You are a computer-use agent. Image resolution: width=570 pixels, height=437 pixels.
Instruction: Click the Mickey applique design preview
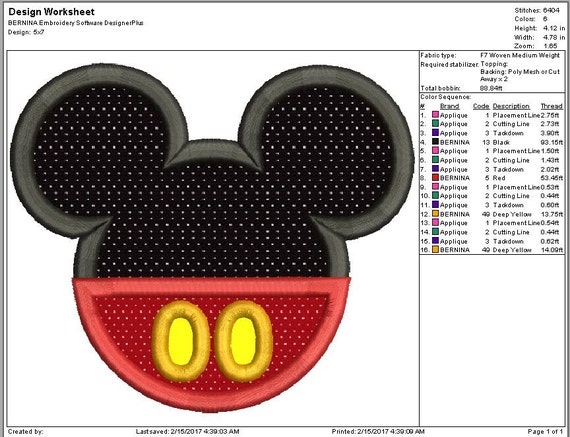[x=213, y=238]
